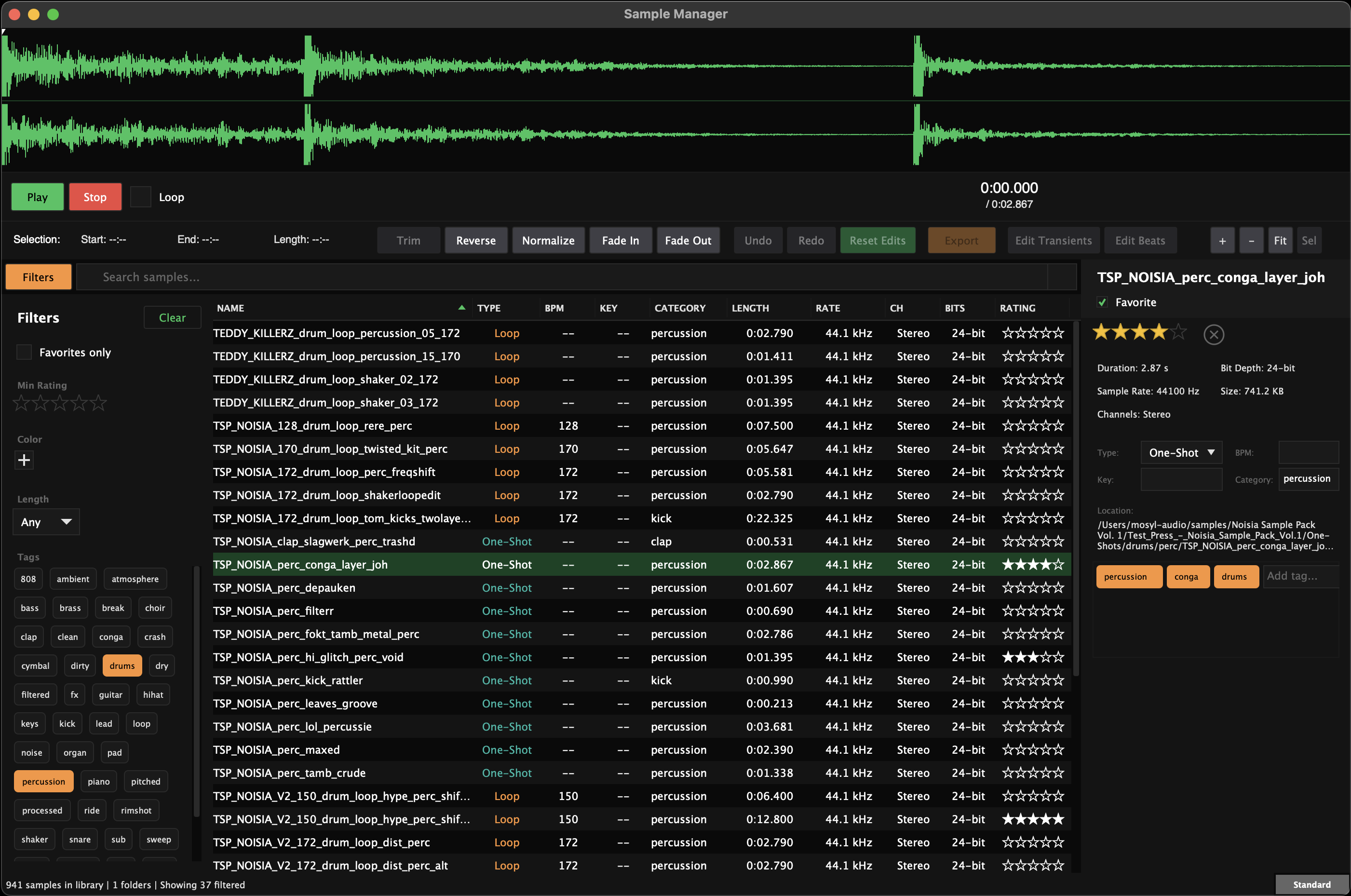The width and height of the screenshot is (1351, 896).
Task: Zoom to selection using the Sel icon
Action: 1310,240
